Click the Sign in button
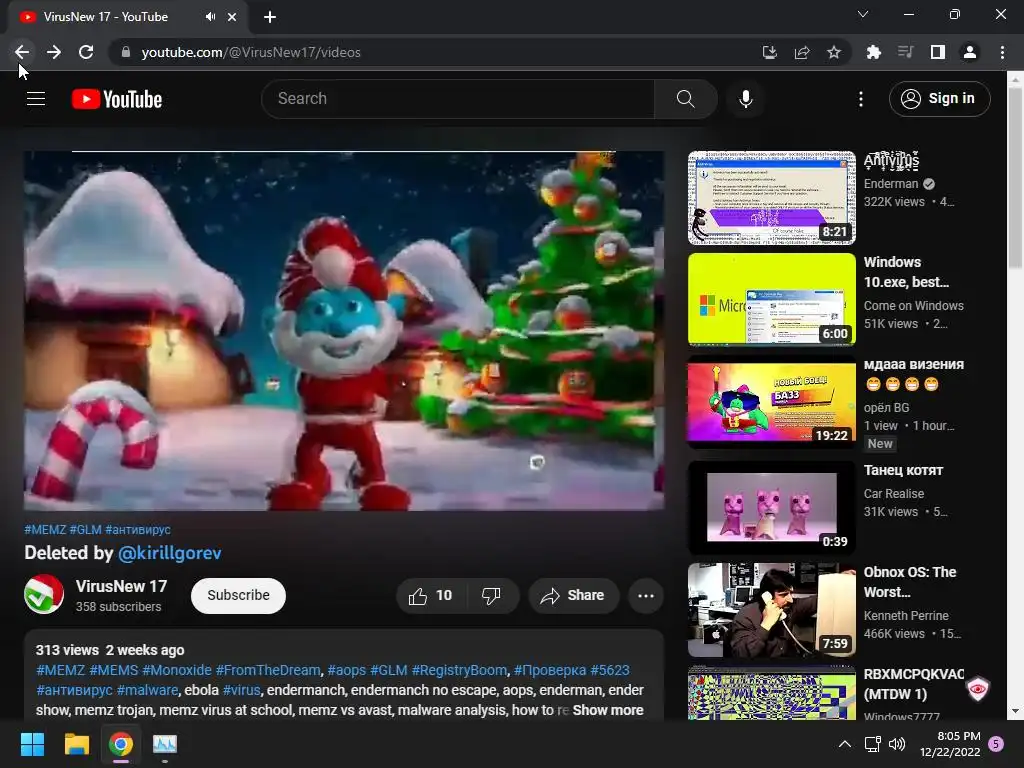This screenshot has width=1024, height=768. (939, 99)
